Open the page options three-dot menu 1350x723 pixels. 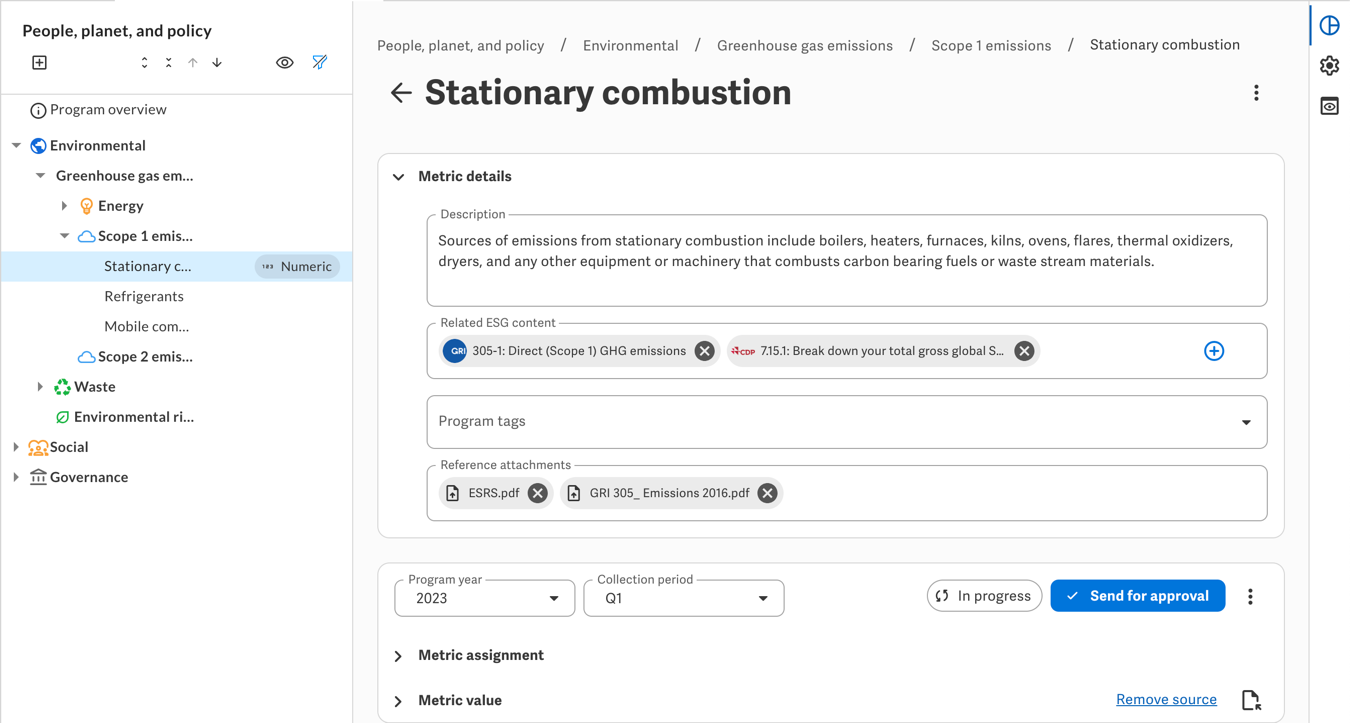[1257, 92]
